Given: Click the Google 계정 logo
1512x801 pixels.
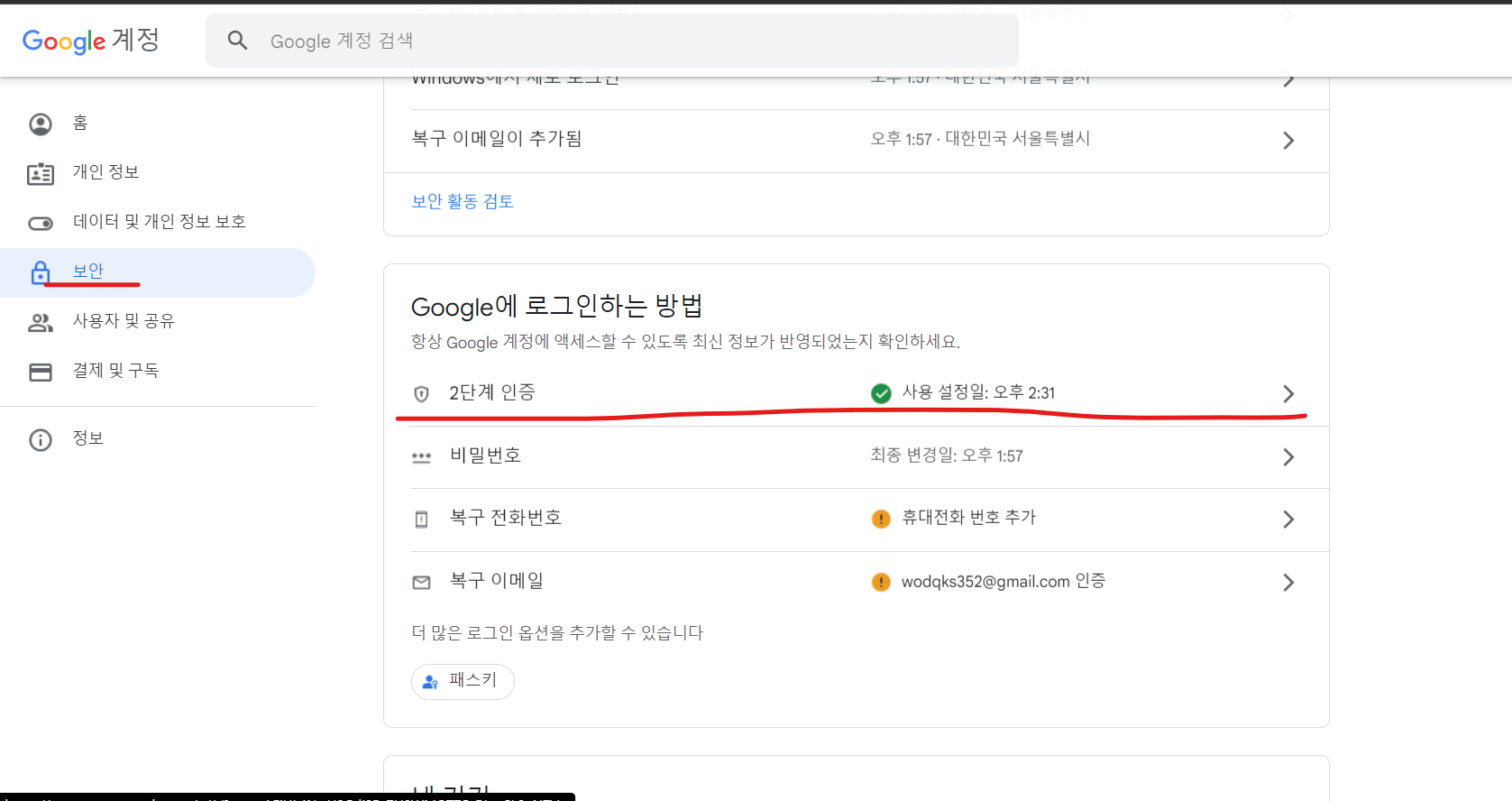Looking at the screenshot, I should pos(91,41).
